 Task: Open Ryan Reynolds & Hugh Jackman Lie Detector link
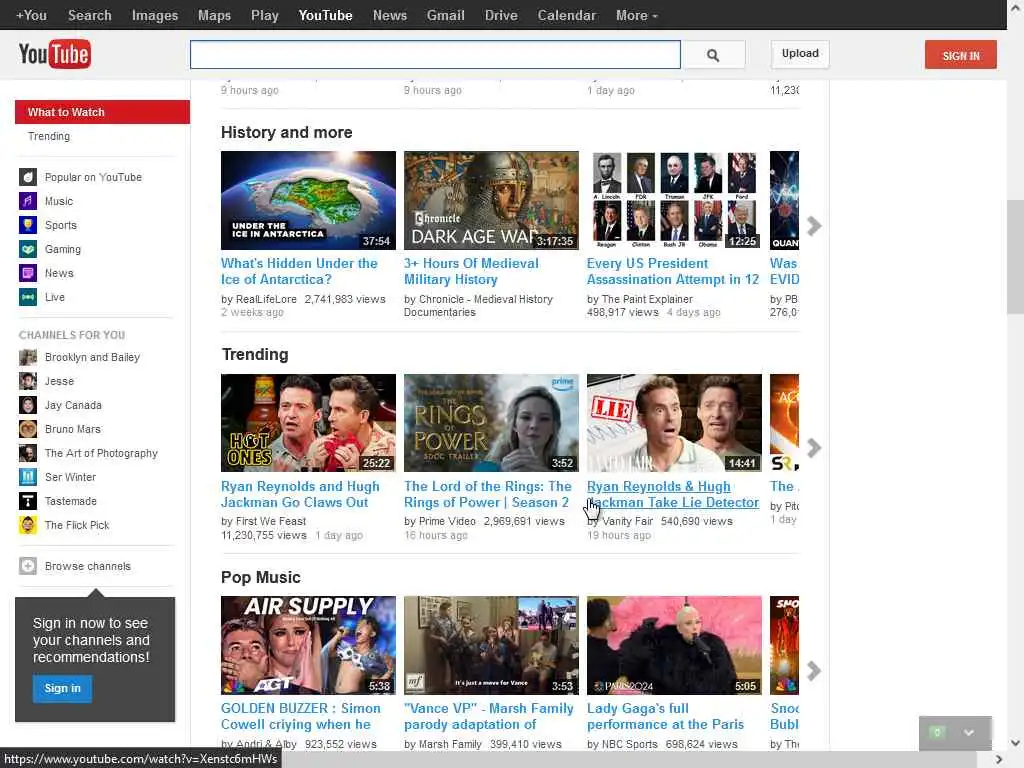point(673,494)
